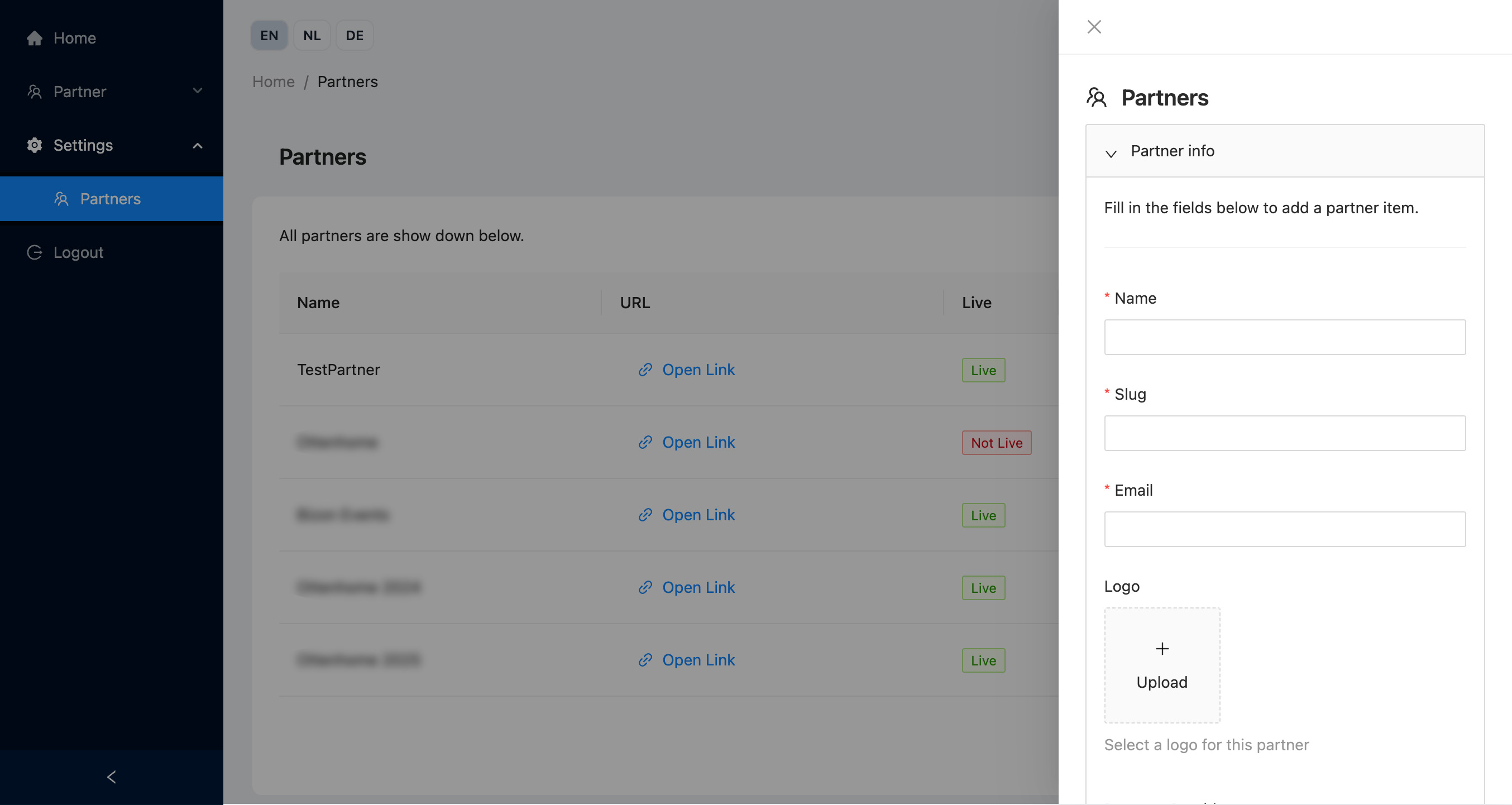This screenshot has height=805, width=1512.
Task: Click the Logout icon in sidebar
Action: pos(35,252)
